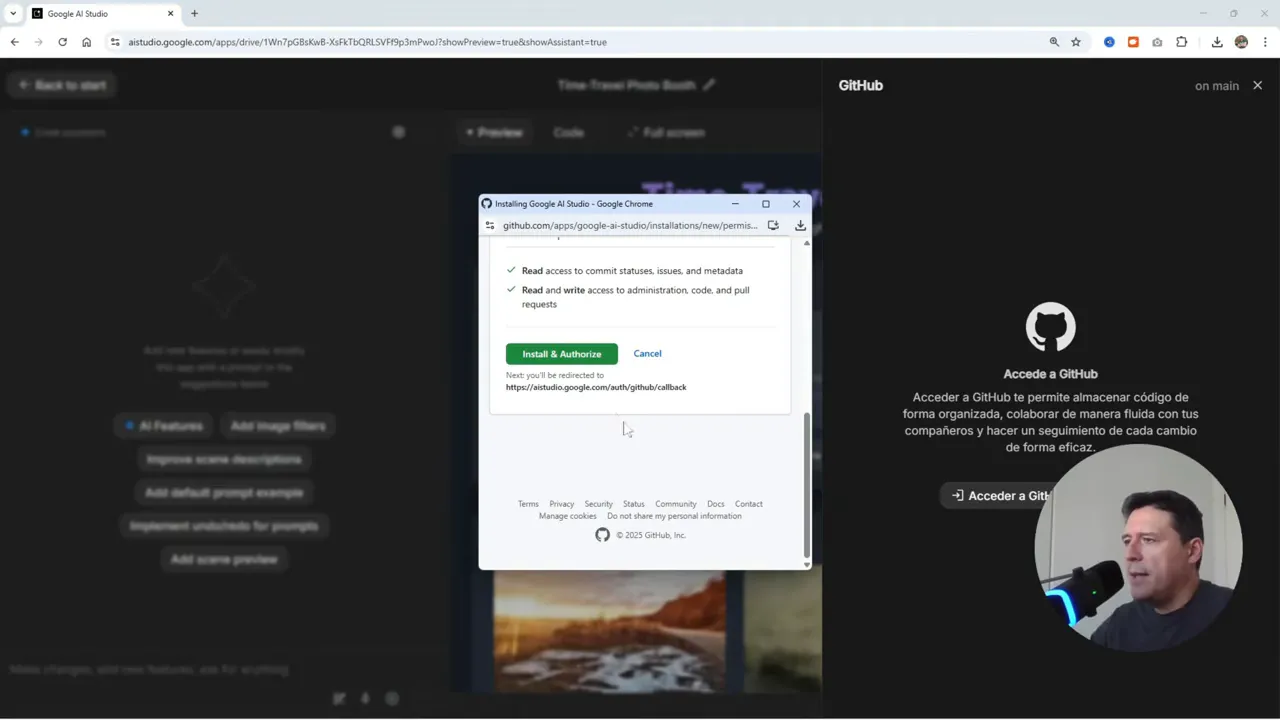Click the GitHub logo in the popup footer

tap(602, 535)
